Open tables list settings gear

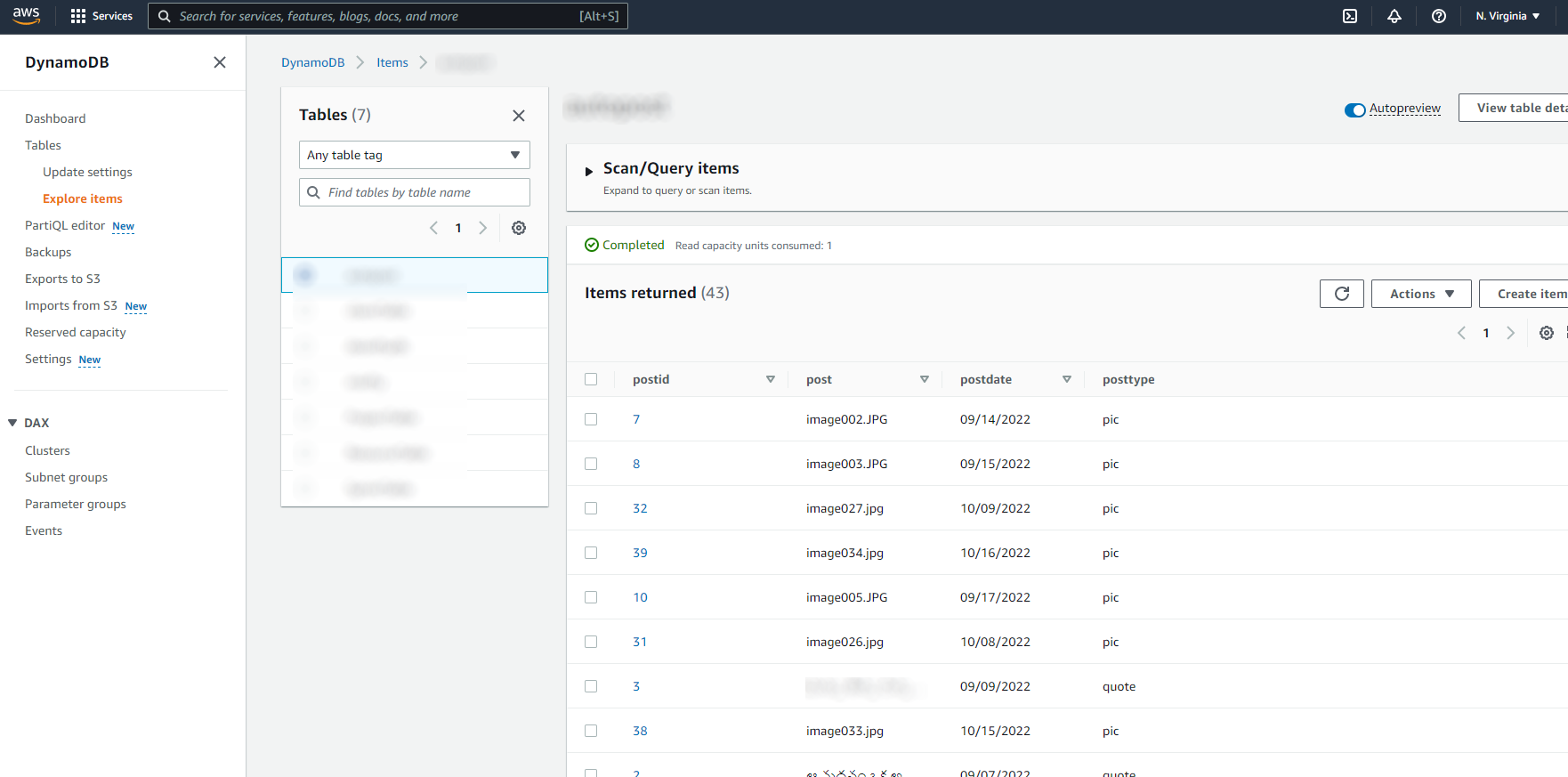[x=519, y=228]
